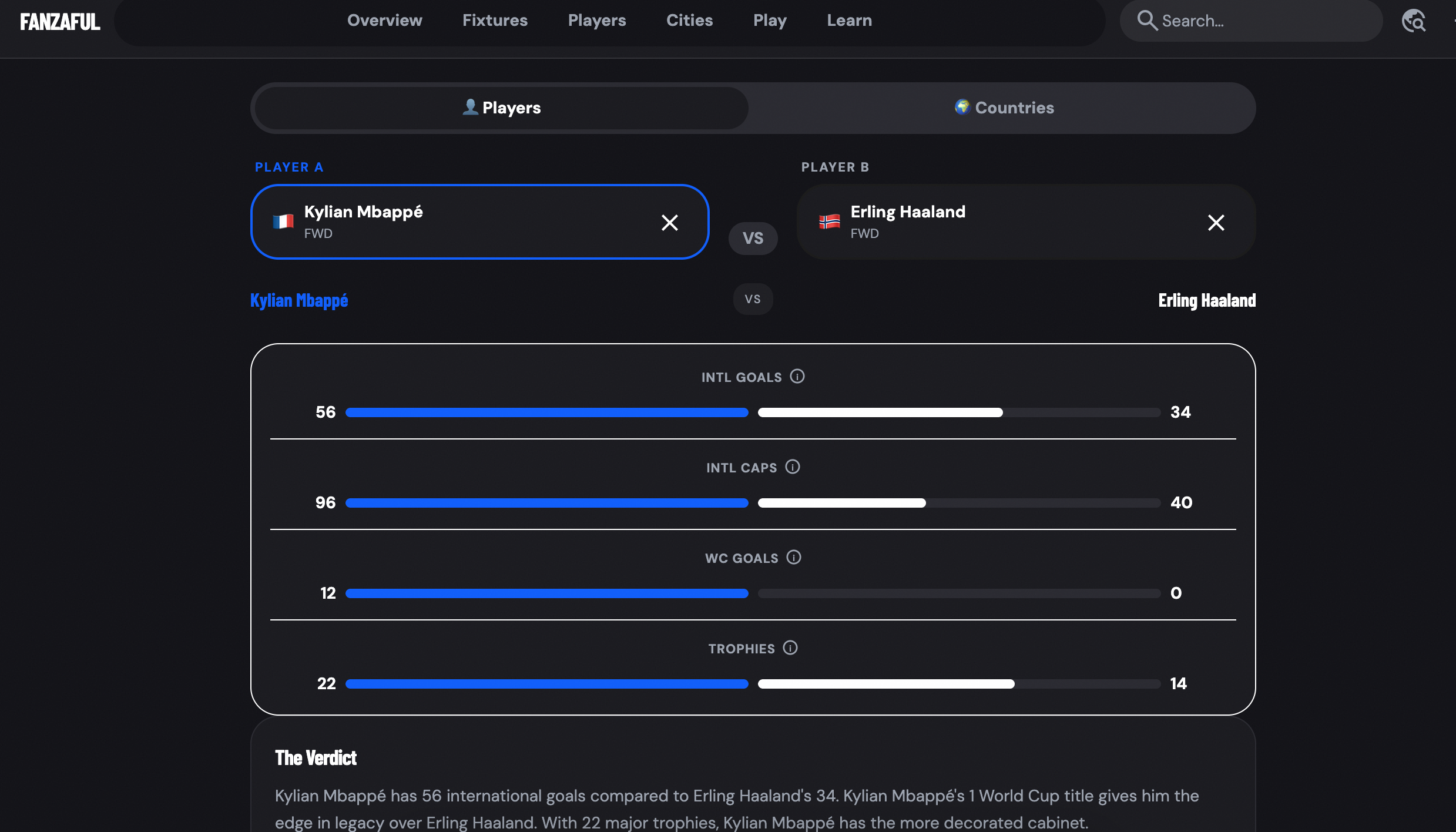Click the person icon in Players tab
1456x832 pixels.
coord(470,107)
